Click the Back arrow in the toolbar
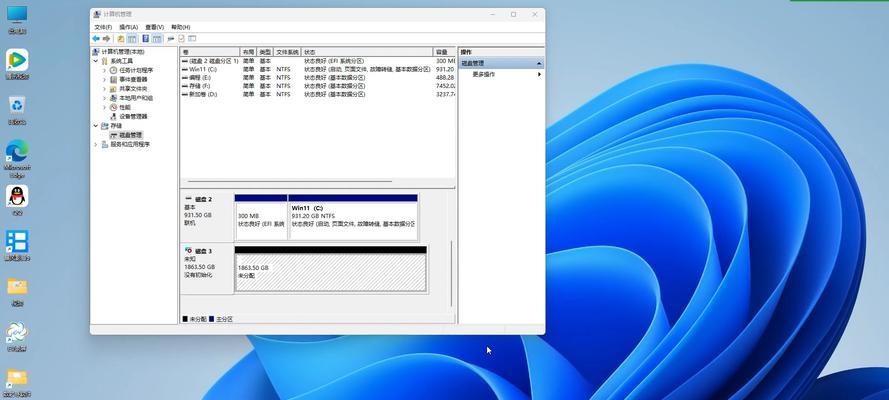Viewport: 889px width, 400px height. tap(96, 39)
